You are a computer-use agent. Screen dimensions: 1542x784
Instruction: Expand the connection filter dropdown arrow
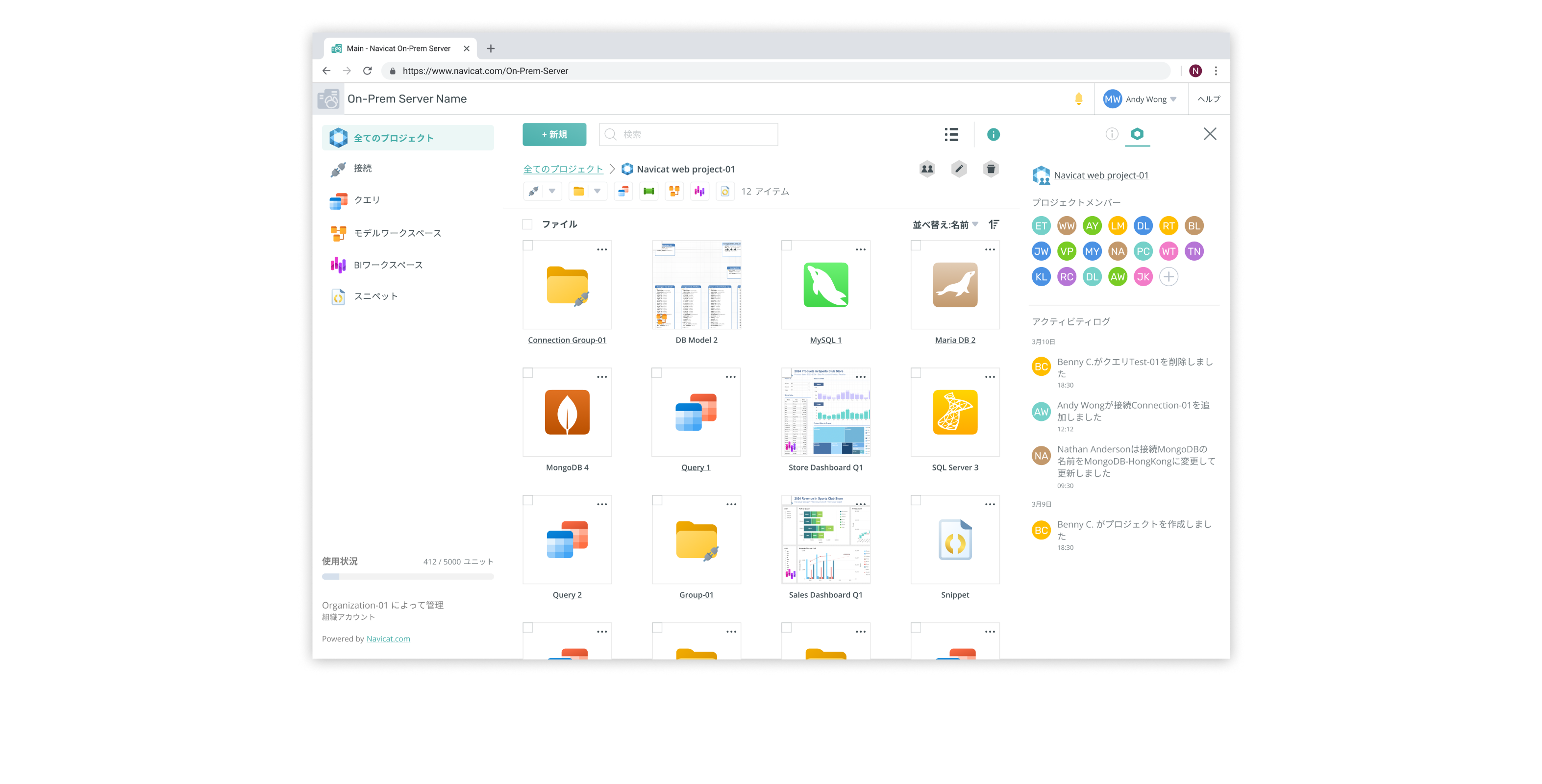click(552, 192)
